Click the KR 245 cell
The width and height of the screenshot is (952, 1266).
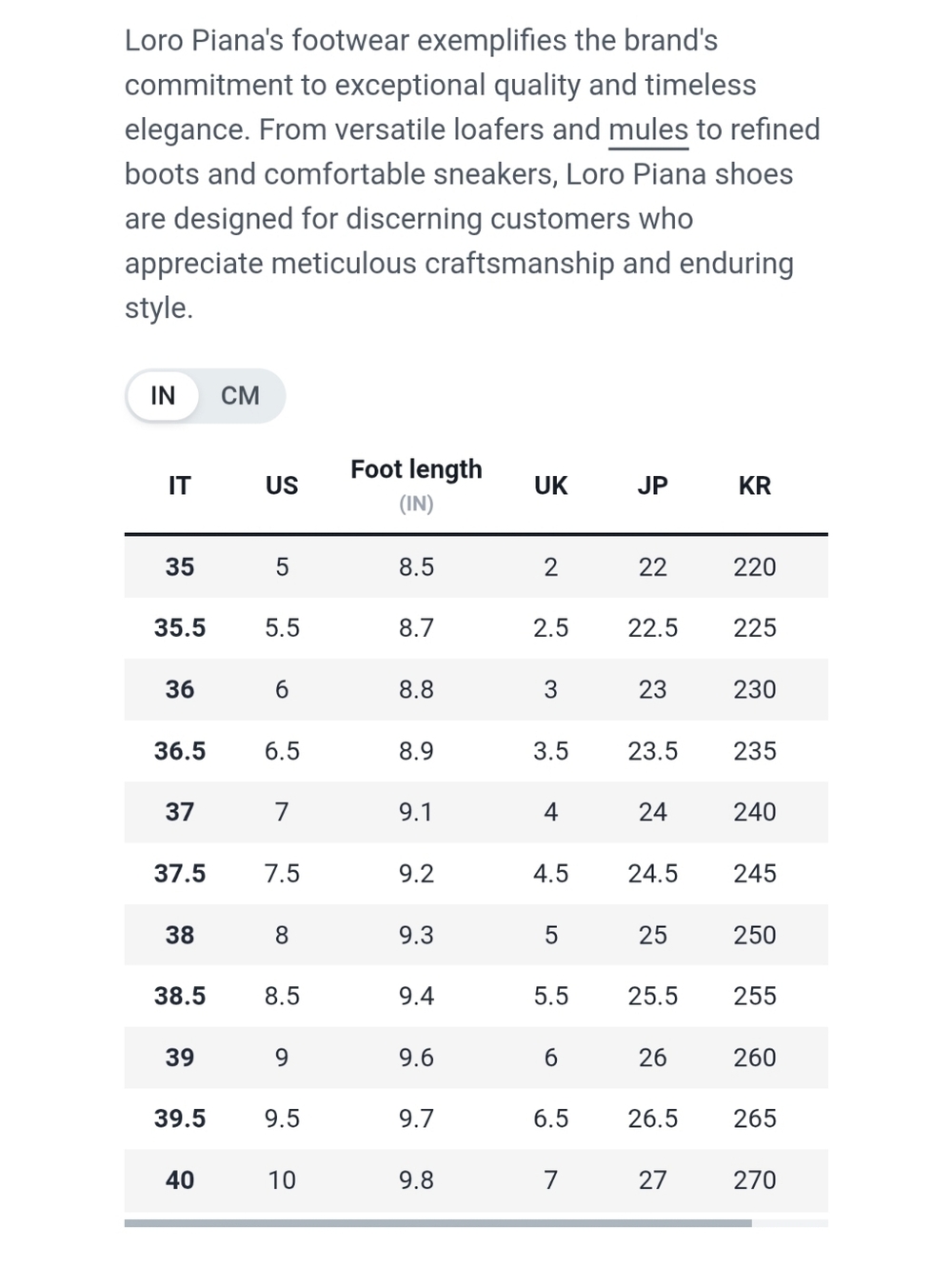[x=755, y=874]
